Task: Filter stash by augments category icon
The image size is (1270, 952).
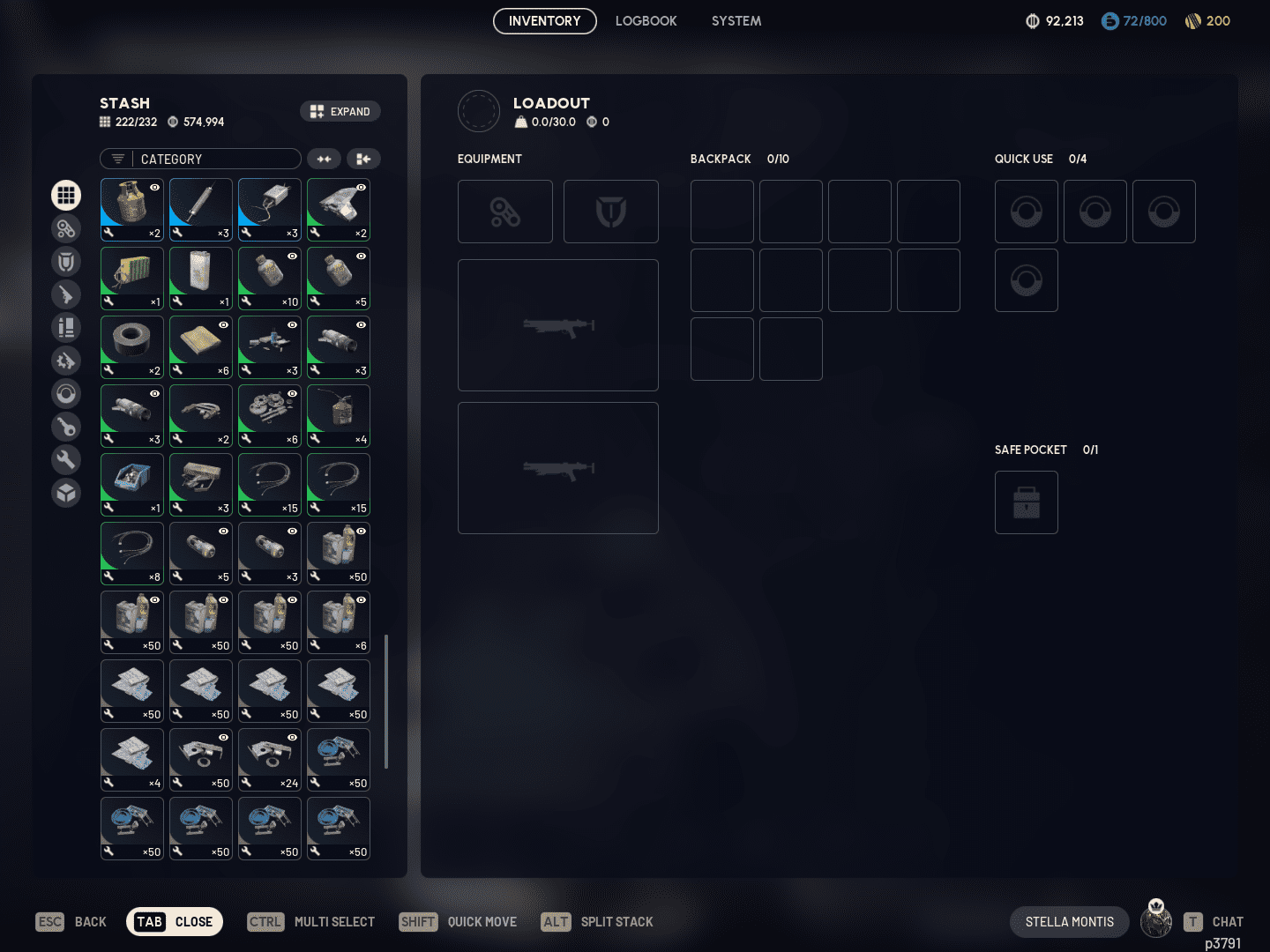Action: (66, 229)
